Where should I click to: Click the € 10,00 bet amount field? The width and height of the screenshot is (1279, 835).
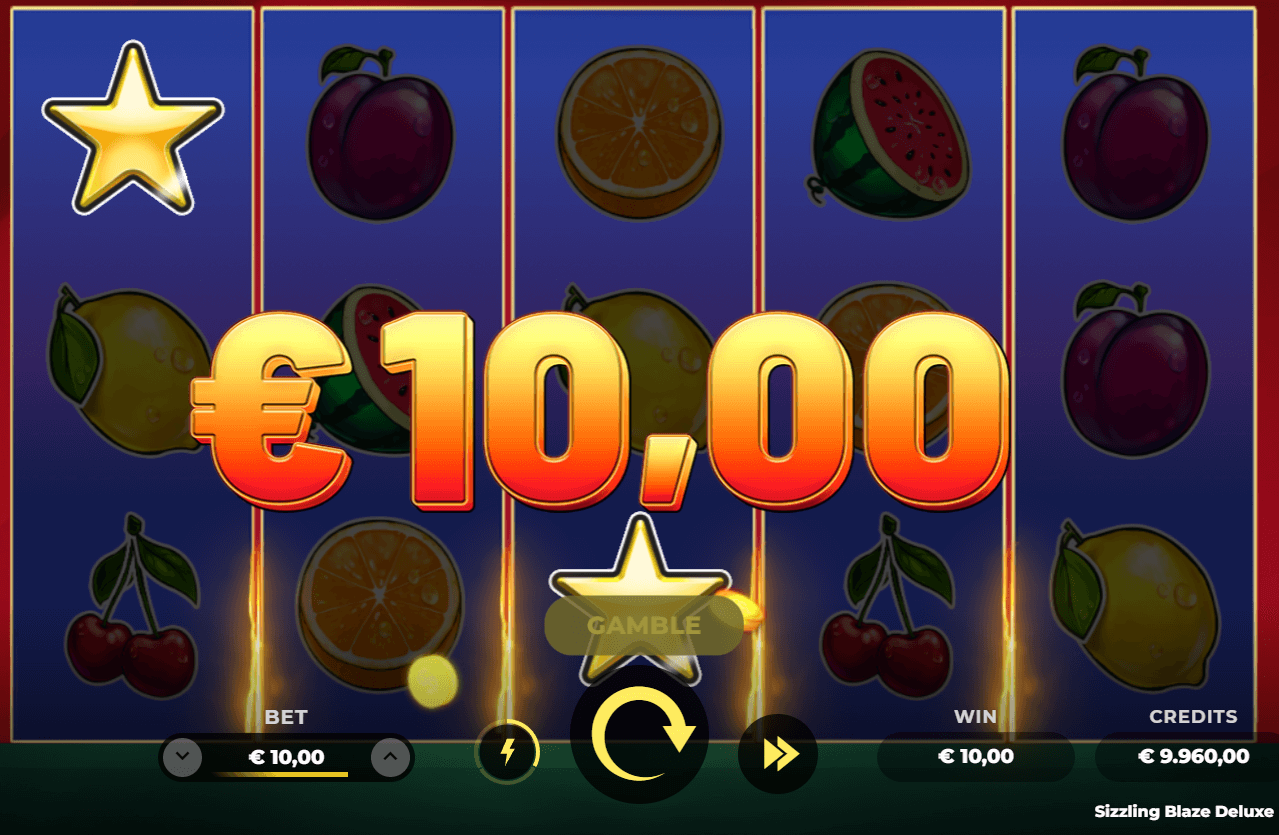click(286, 757)
